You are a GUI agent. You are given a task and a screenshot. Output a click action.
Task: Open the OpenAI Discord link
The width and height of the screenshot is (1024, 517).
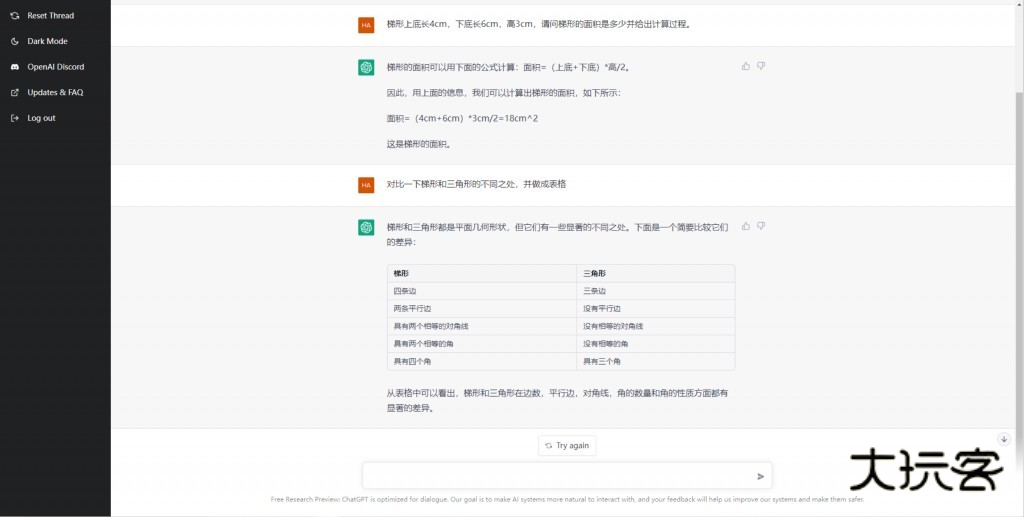55,67
